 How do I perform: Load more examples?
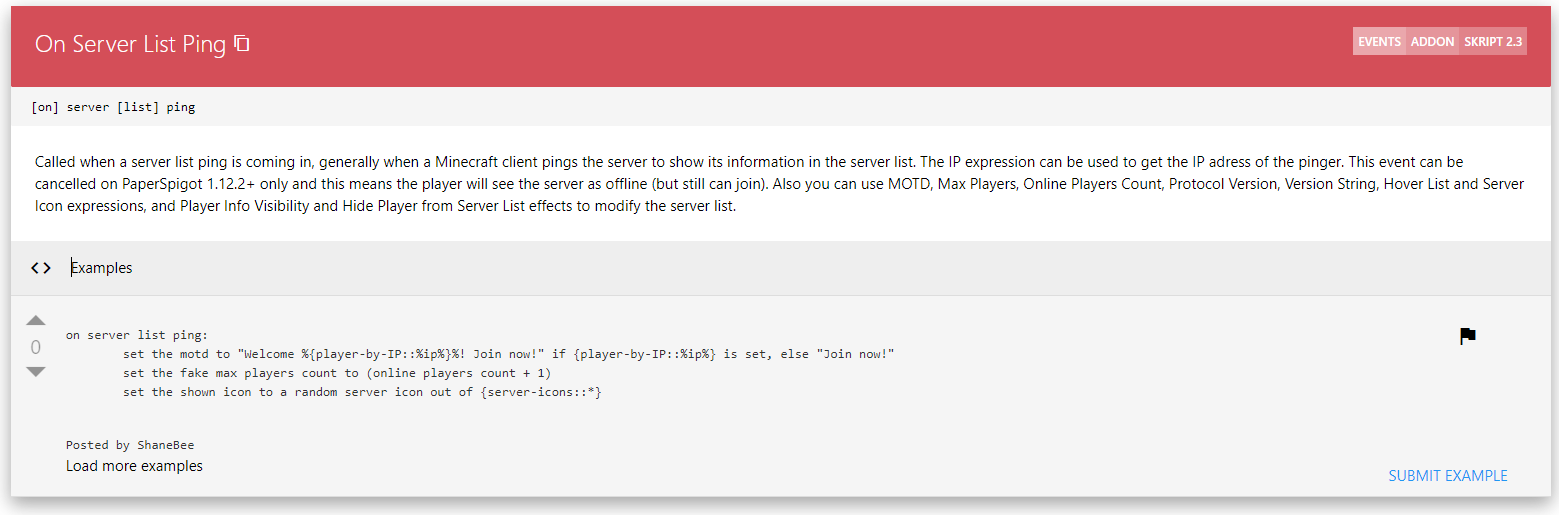[x=134, y=466]
